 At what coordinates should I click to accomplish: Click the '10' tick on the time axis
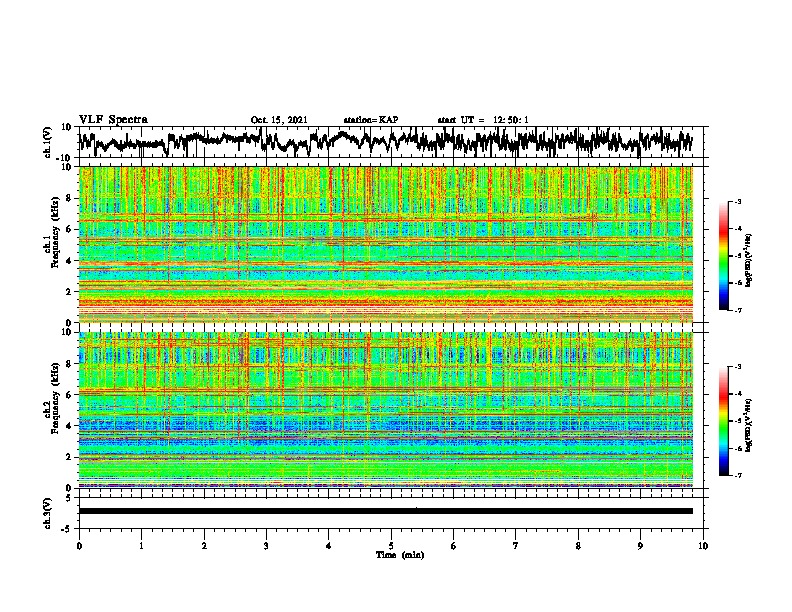coord(703,546)
